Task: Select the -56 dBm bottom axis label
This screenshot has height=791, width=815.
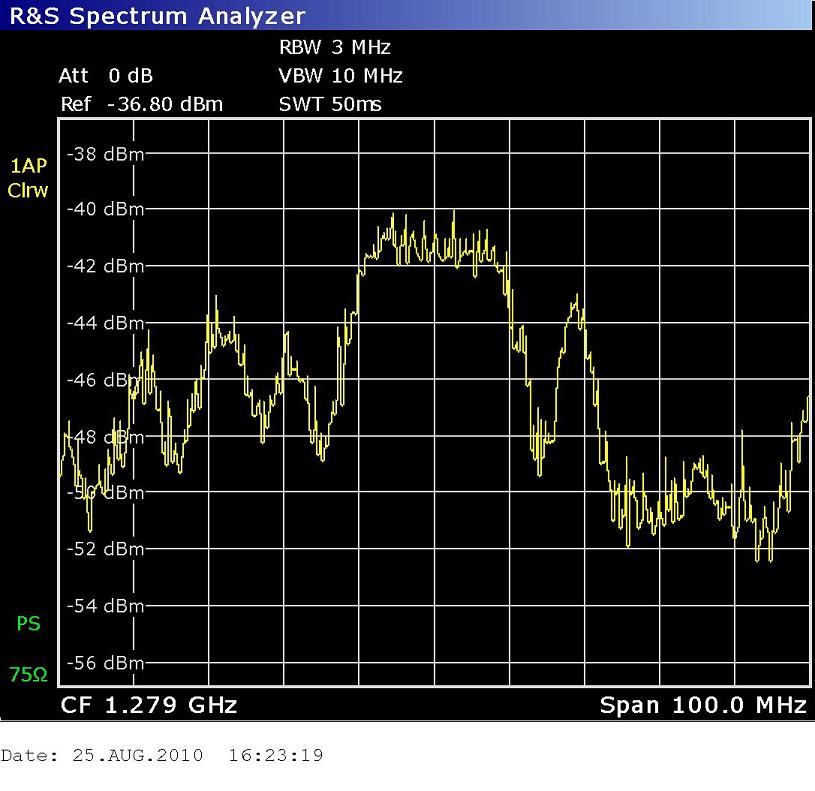Action: click(105, 663)
